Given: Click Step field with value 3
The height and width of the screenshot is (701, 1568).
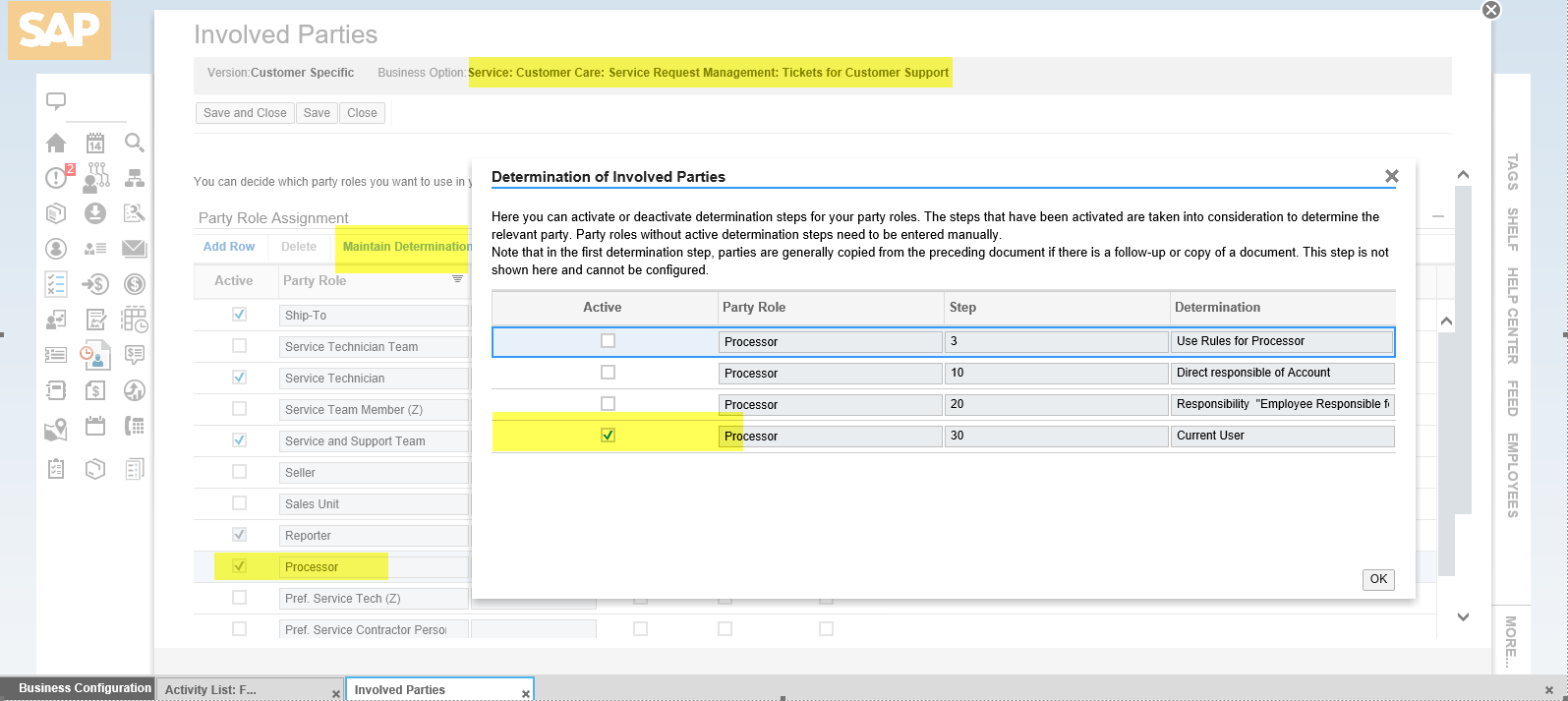Looking at the screenshot, I should pos(1056,341).
